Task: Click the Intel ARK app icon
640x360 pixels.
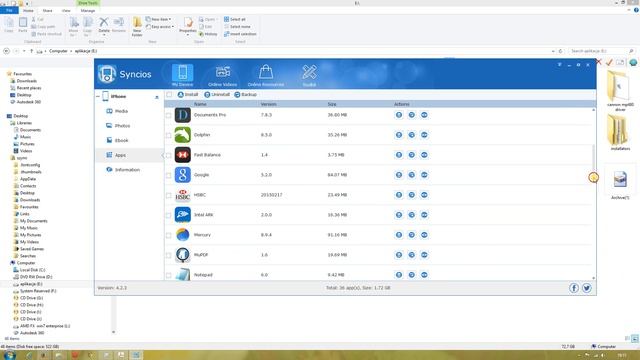Action: [x=182, y=215]
